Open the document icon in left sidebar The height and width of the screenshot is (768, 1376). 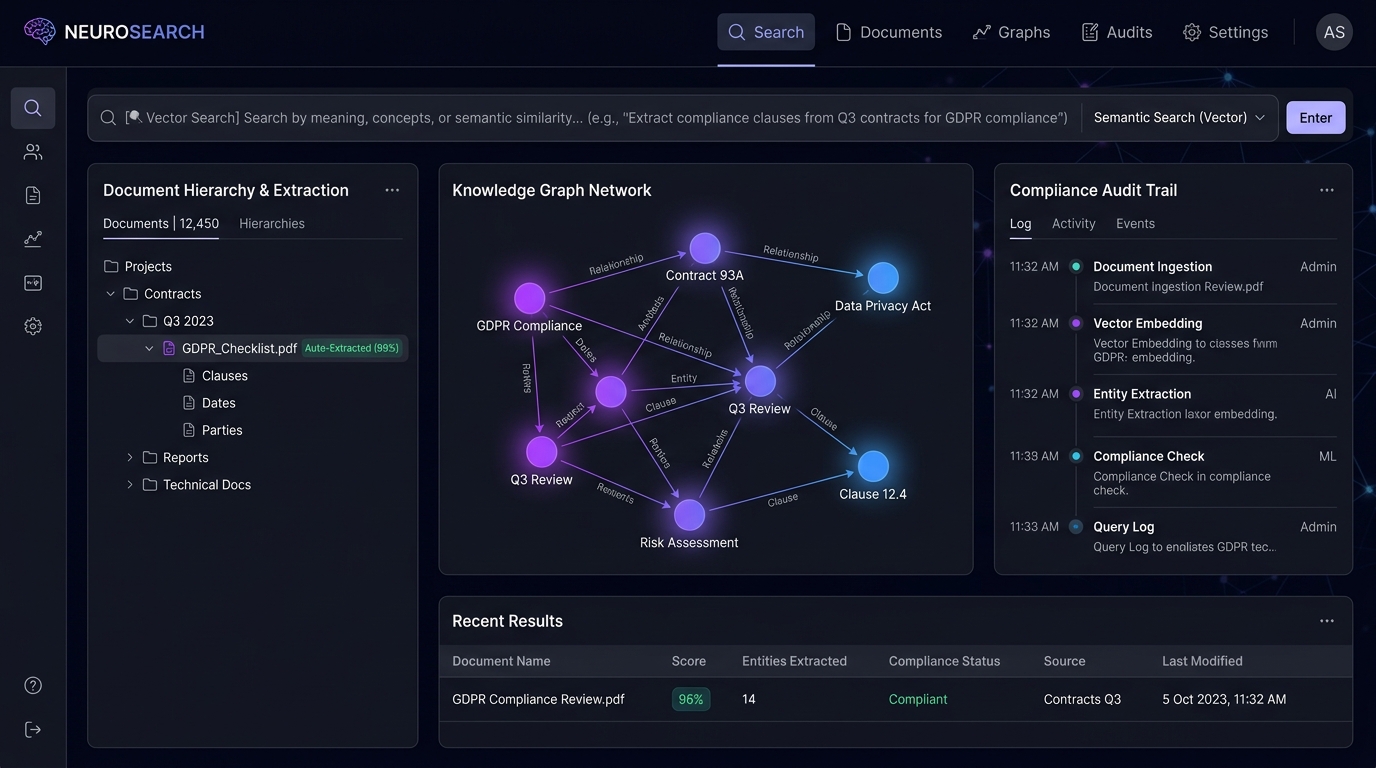pyautogui.click(x=33, y=195)
